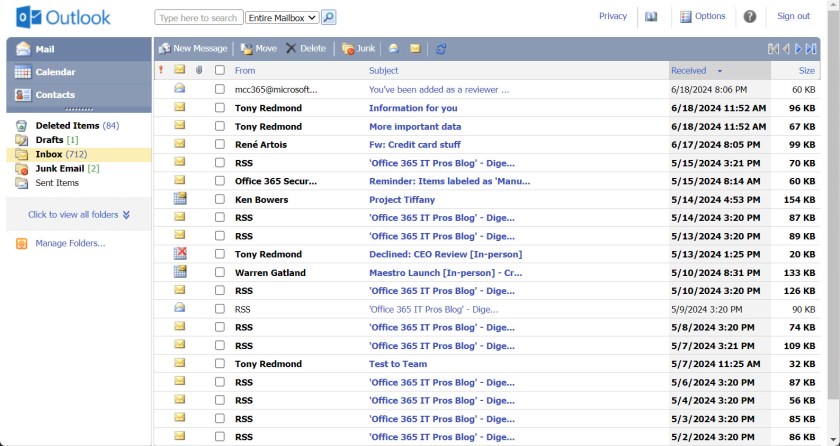Go to the first page of messages
Viewport: 840px width, 446px height.
[x=773, y=49]
